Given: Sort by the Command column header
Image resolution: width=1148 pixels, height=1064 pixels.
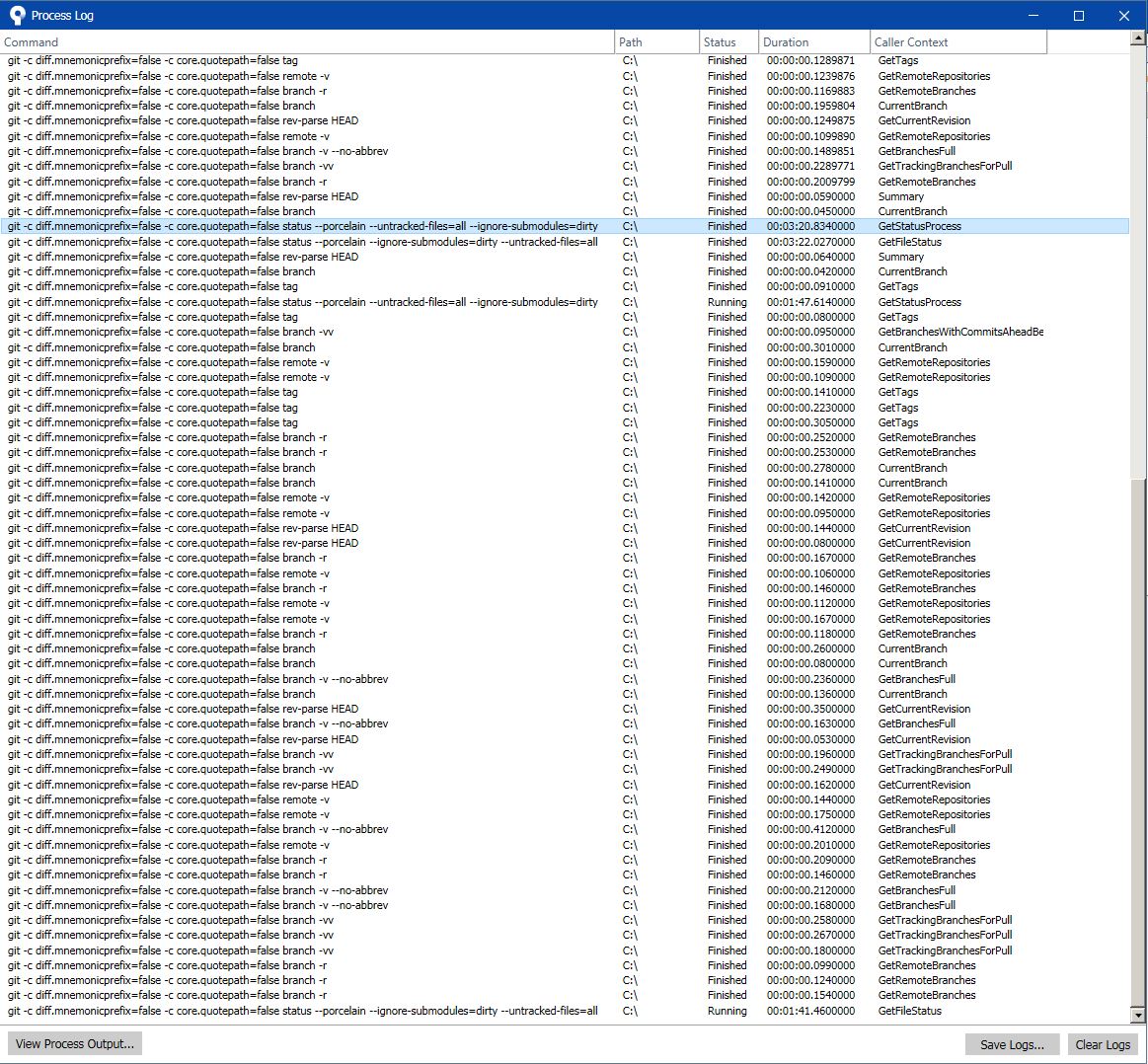Looking at the screenshot, I should tap(296, 42).
